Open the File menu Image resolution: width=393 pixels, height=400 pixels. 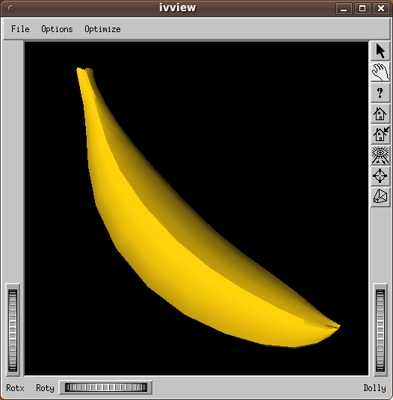point(20,29)
